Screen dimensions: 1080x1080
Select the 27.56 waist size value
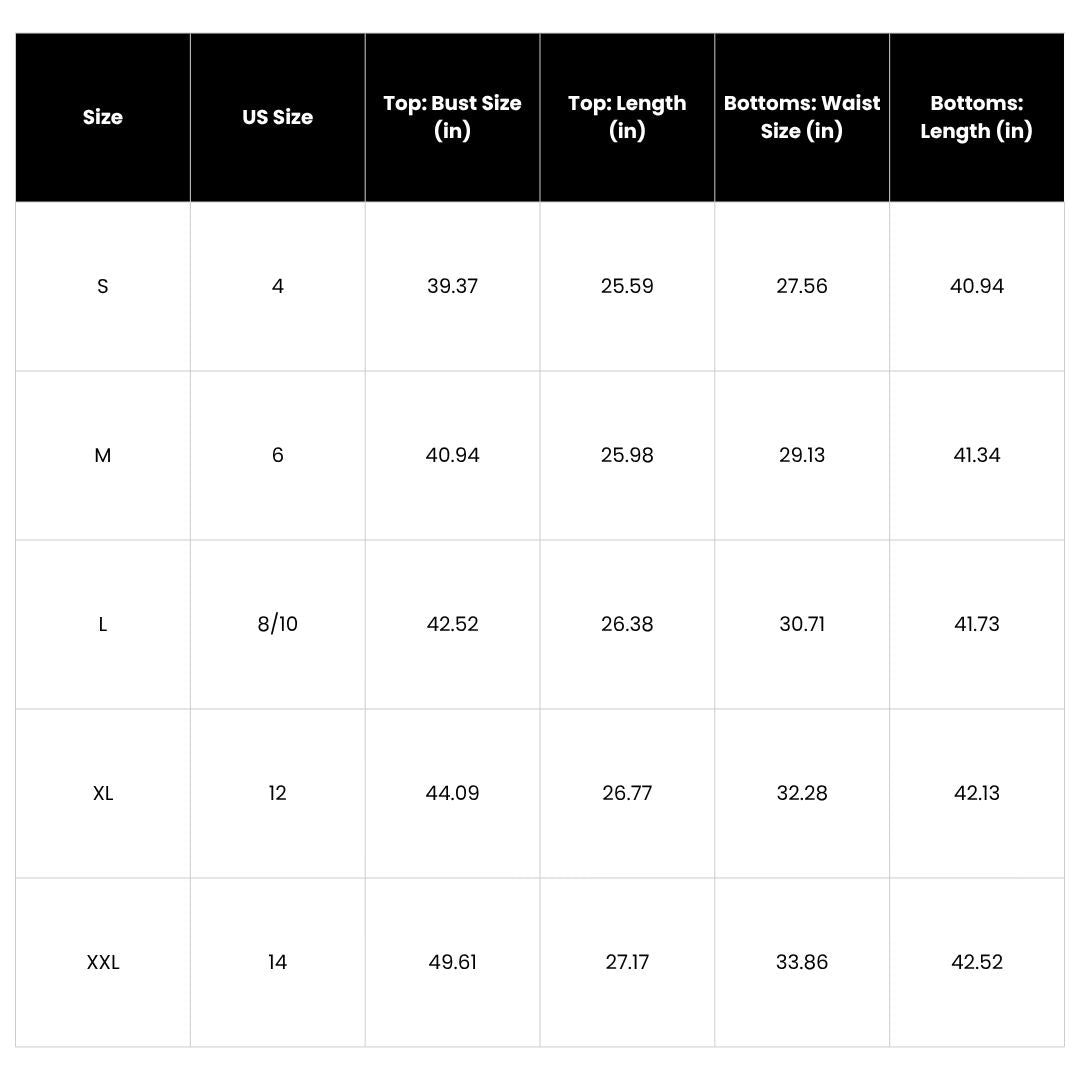(x=802, y=287)
